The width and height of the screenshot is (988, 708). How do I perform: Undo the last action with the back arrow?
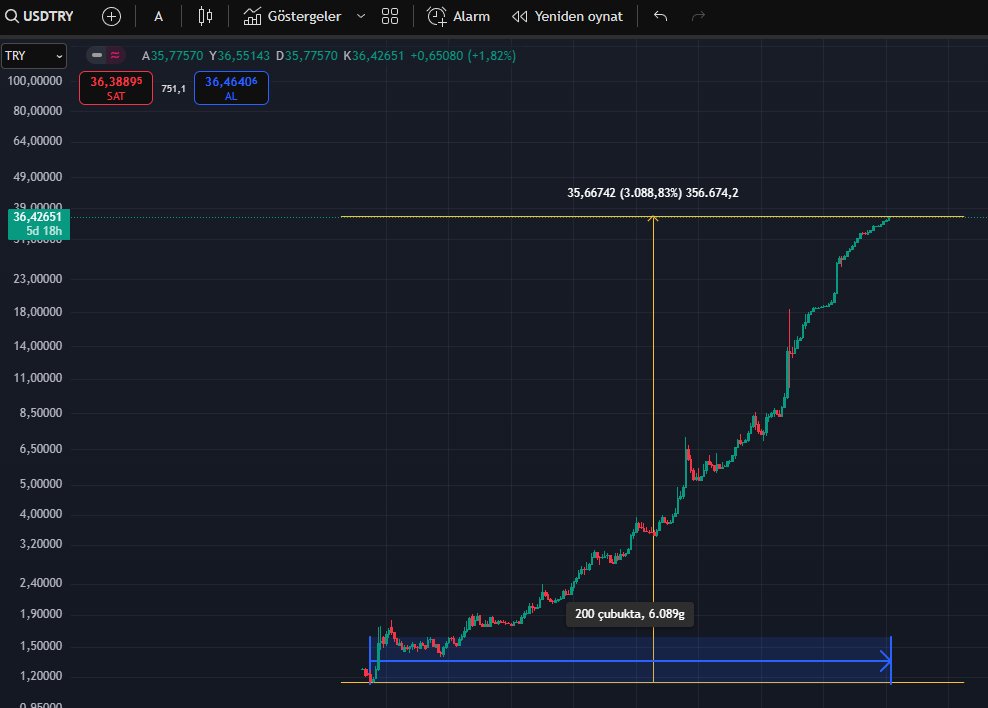pyautogui.click(x=660, y=16)
